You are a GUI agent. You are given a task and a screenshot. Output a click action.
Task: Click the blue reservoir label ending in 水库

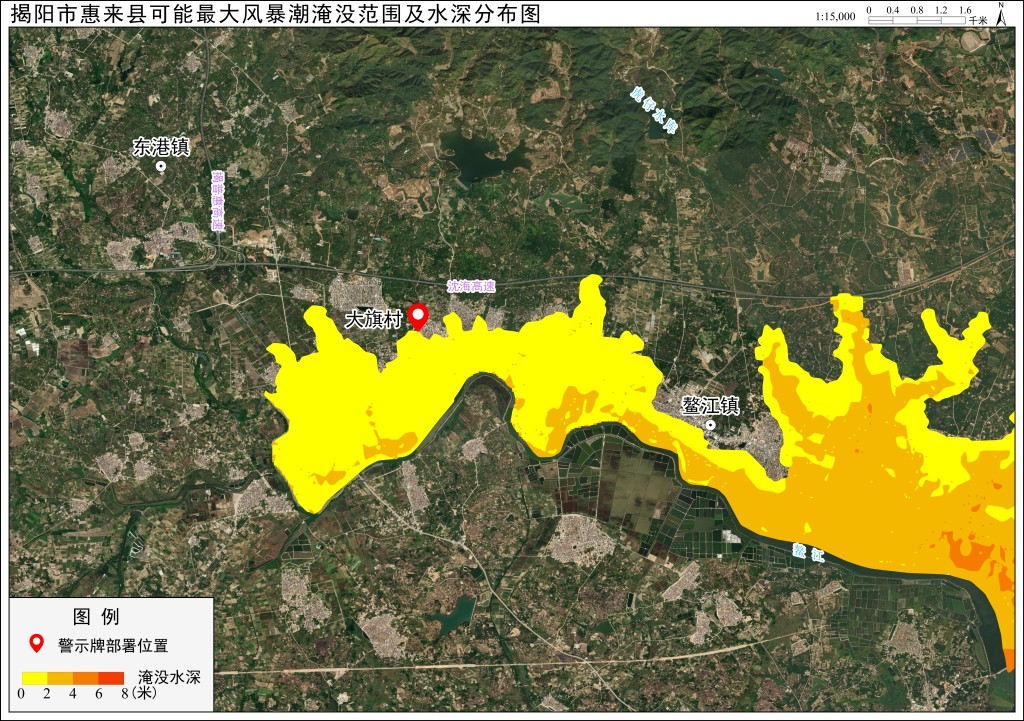point(652,110)
